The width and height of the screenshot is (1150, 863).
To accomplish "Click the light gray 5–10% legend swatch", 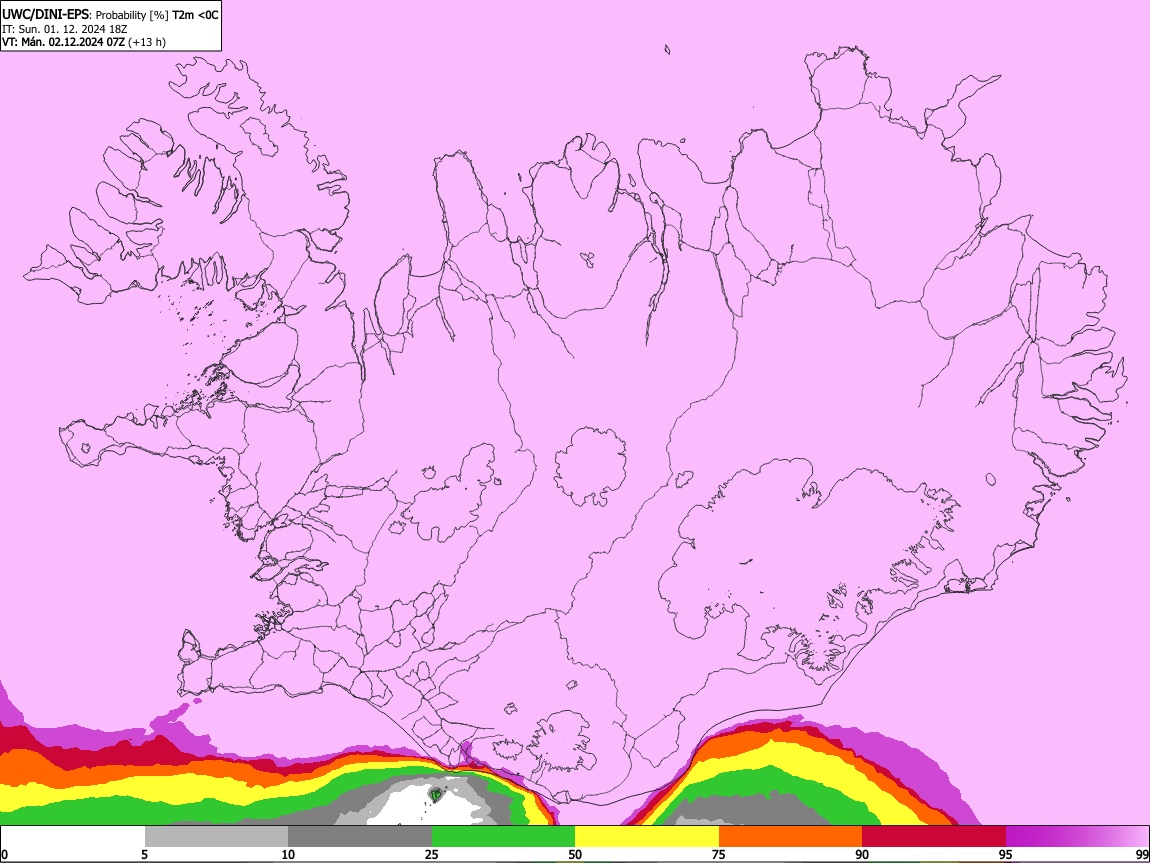I will tap(216, 836).
